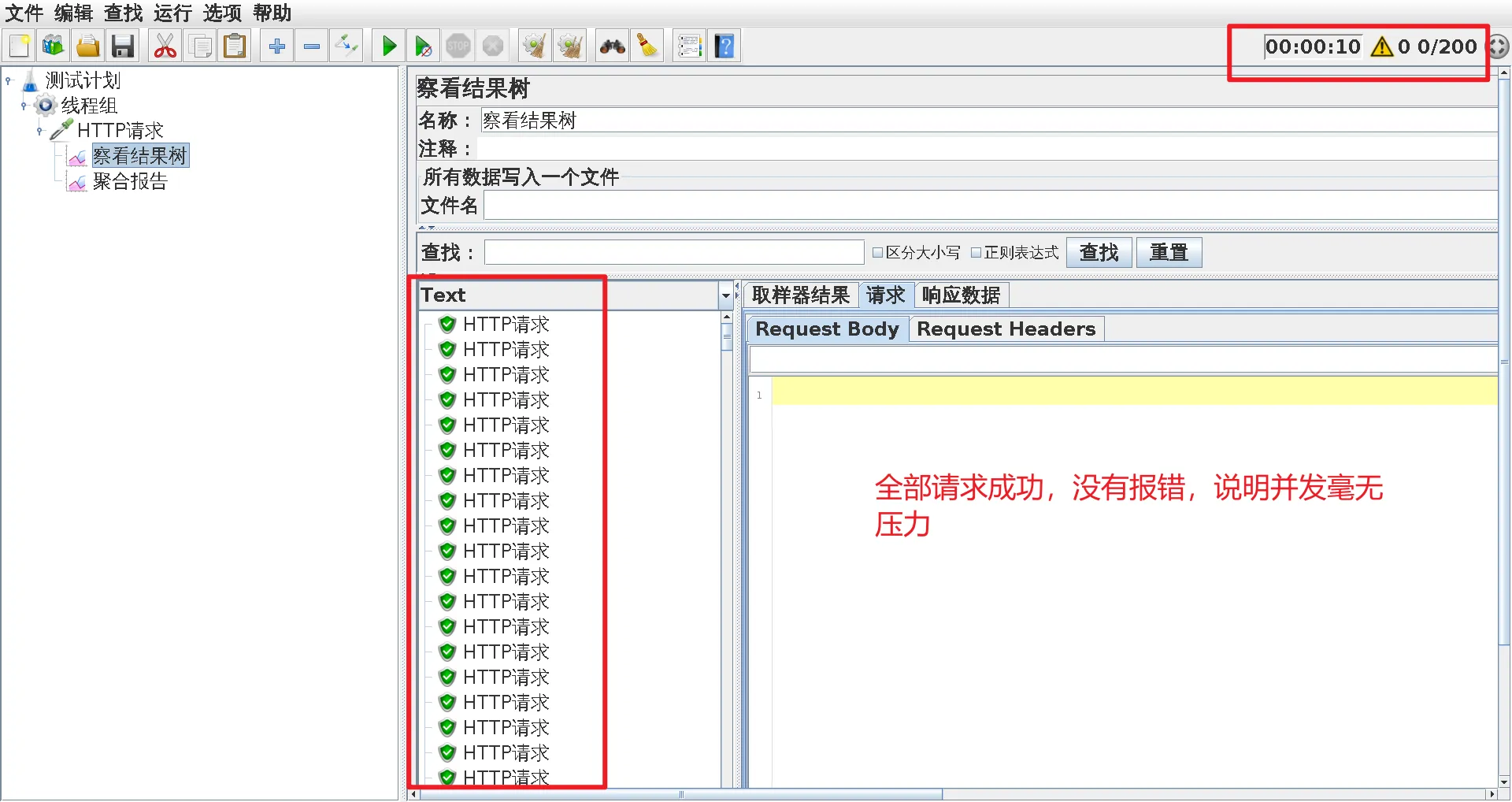Click the Open file folder icon

tap(88, 46)
